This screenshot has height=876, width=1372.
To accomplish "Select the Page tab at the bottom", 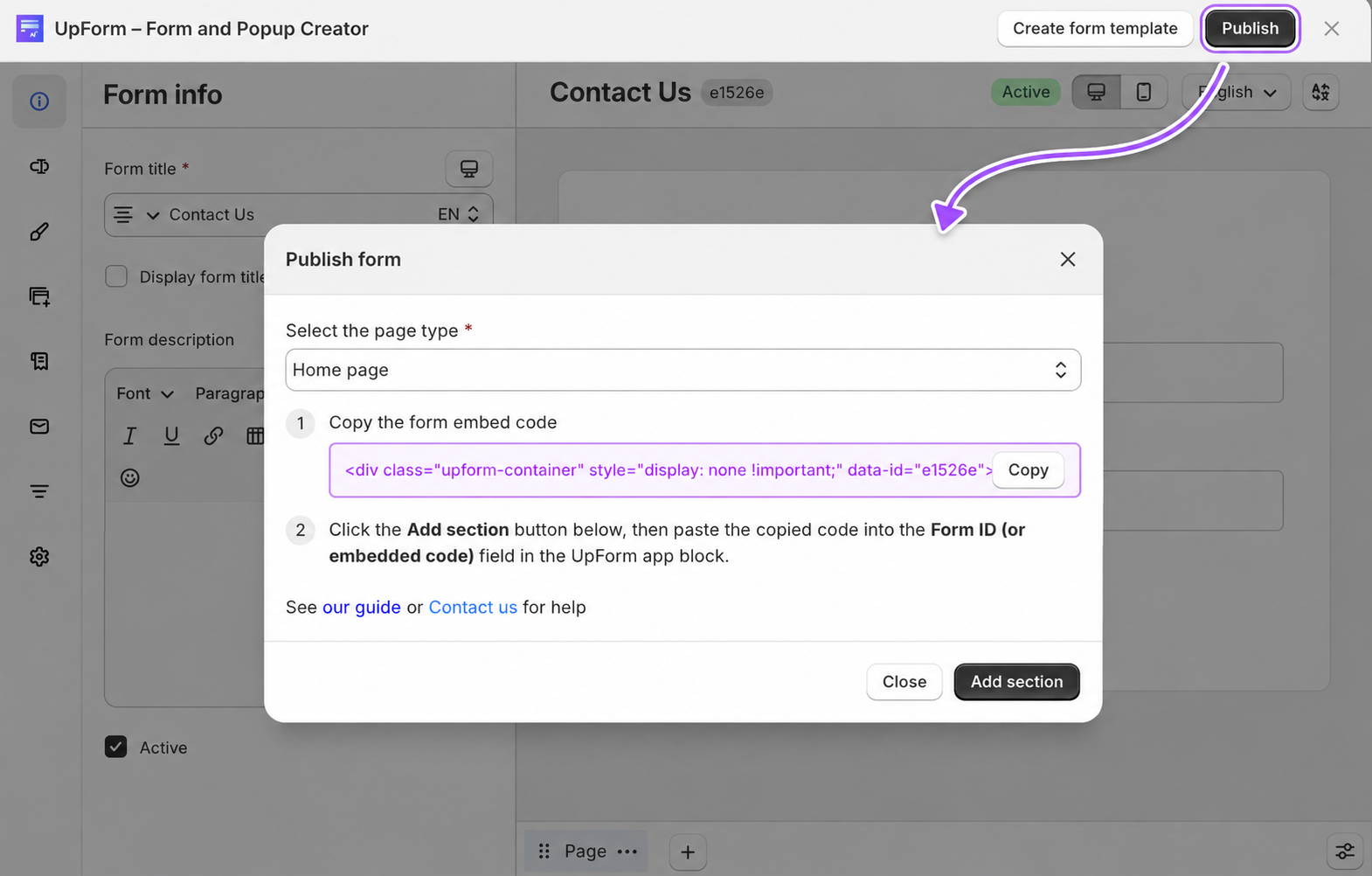I will click(586, 852).
